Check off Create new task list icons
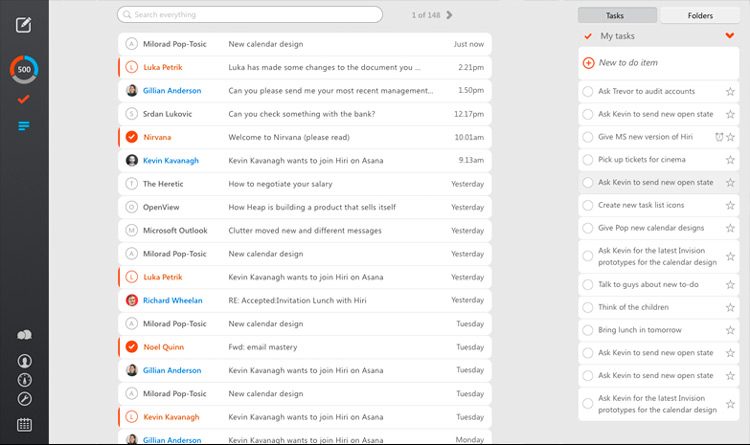 (588, 205)
